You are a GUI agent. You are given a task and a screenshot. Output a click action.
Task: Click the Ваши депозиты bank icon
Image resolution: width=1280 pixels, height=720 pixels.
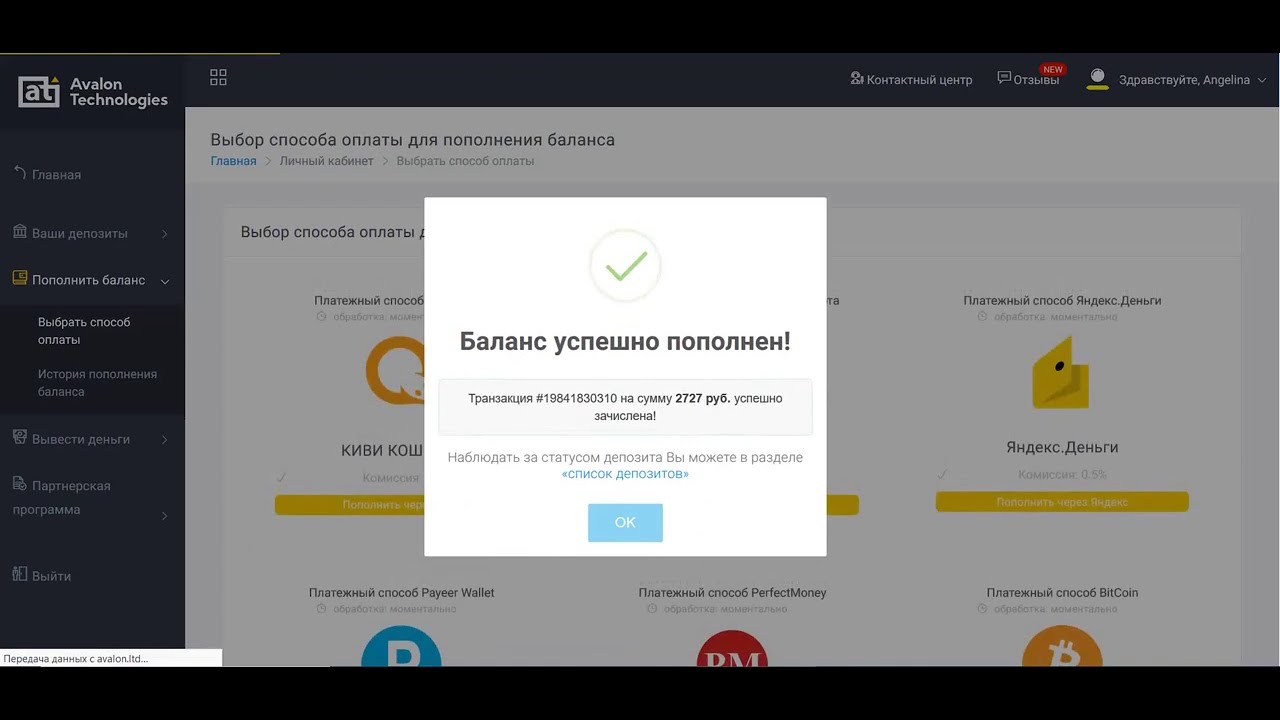pos(20,232)
